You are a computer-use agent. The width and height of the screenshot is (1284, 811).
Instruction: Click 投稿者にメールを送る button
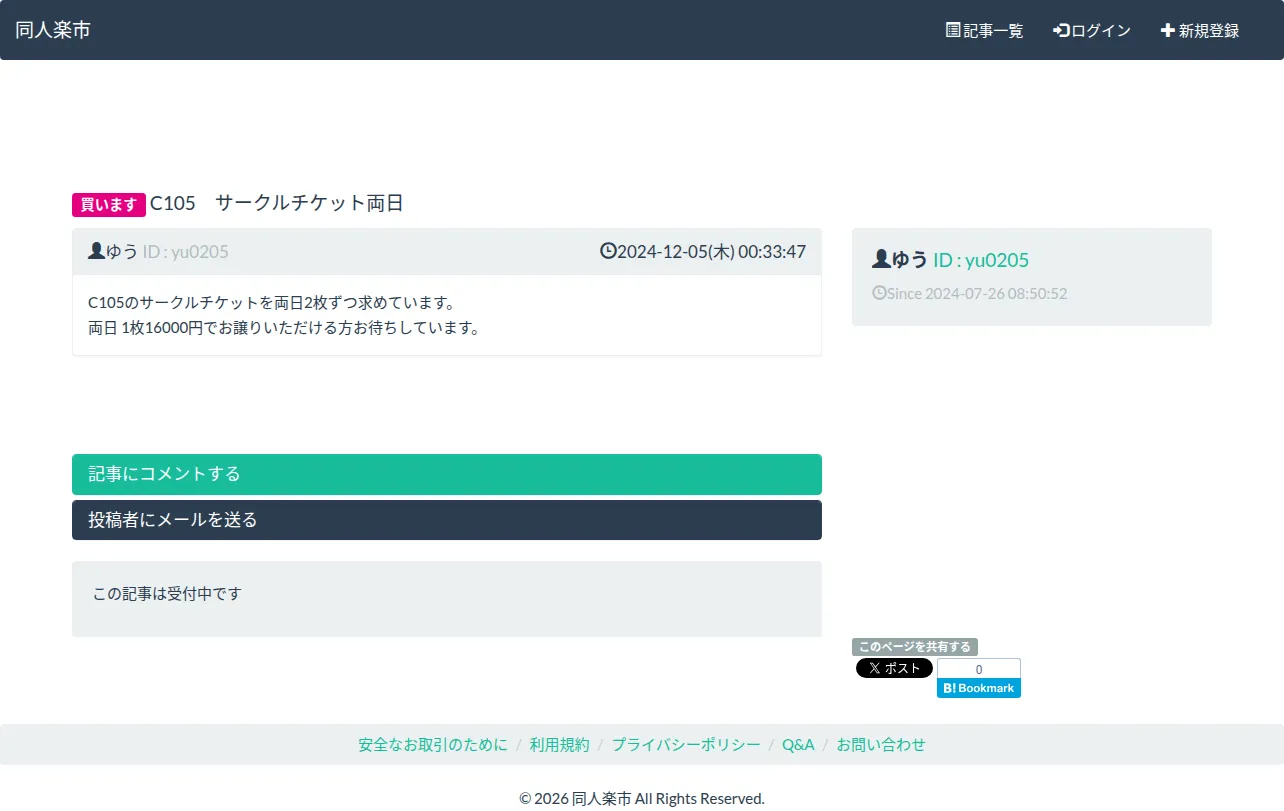pyautogui.click(x=447, y=520)
